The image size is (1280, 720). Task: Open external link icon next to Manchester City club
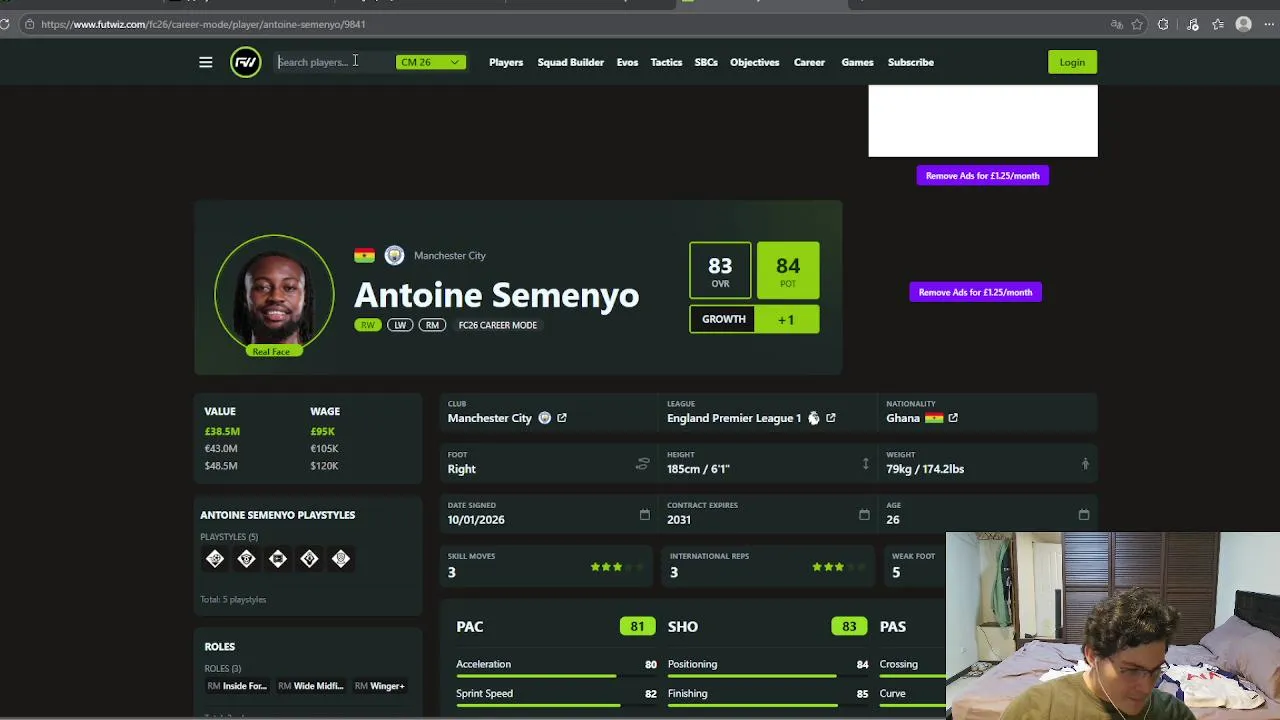tap(562, 418)
